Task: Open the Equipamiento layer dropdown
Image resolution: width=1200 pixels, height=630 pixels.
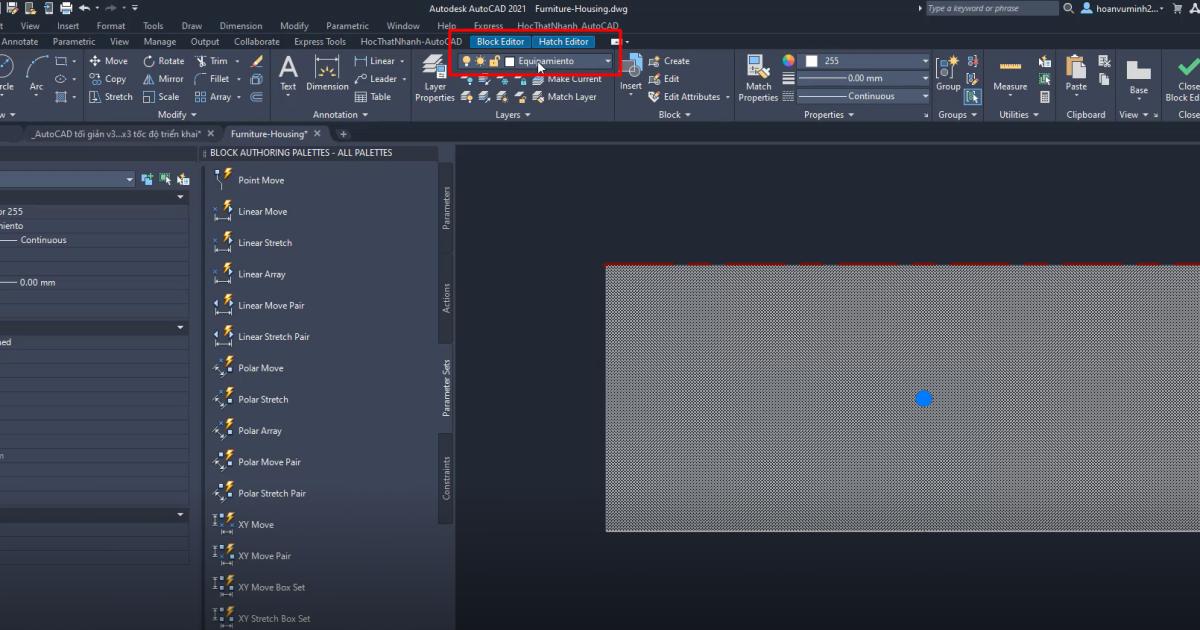Action: coord(607,61)
